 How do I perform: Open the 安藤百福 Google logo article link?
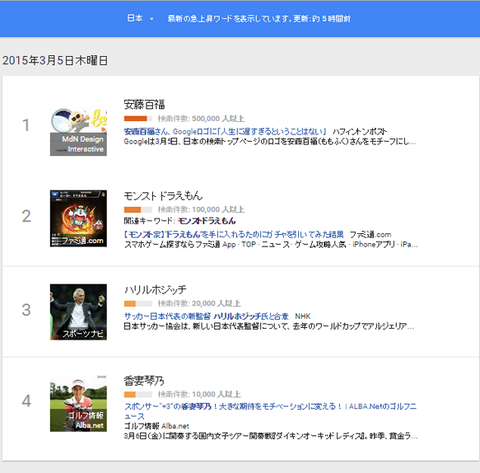pos(225,131)
